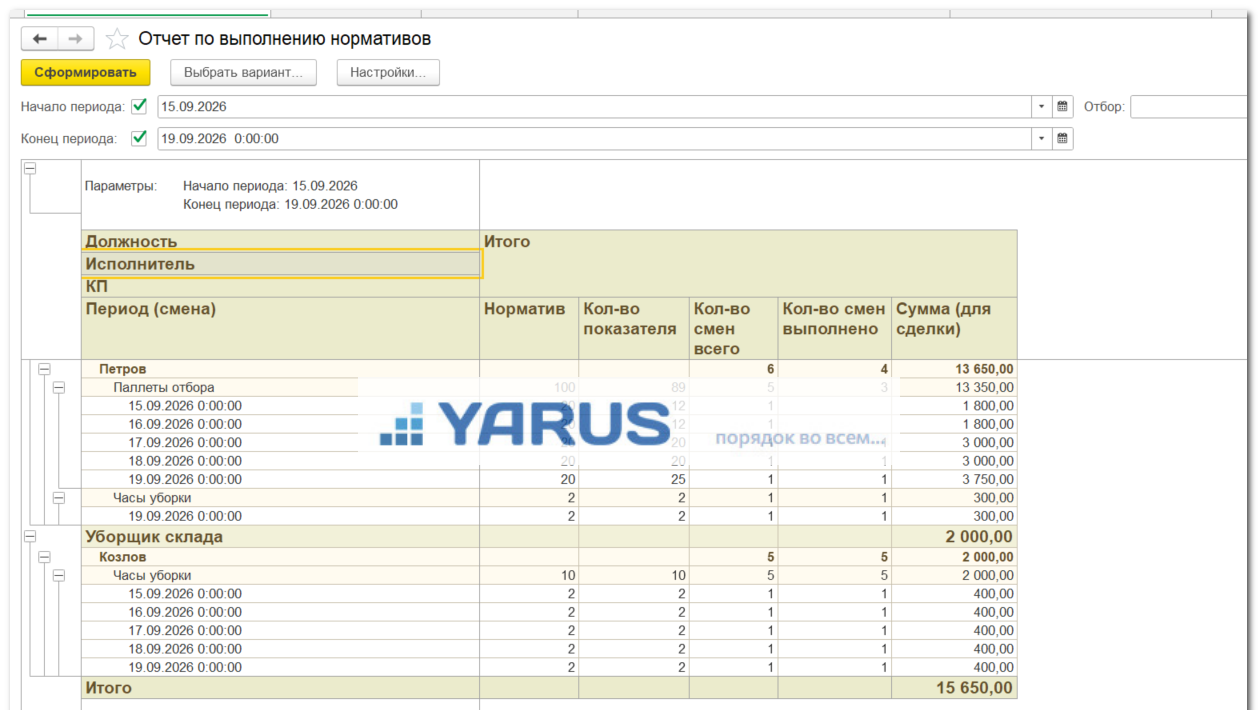Select the Итого footer row label

pos(108,688)
